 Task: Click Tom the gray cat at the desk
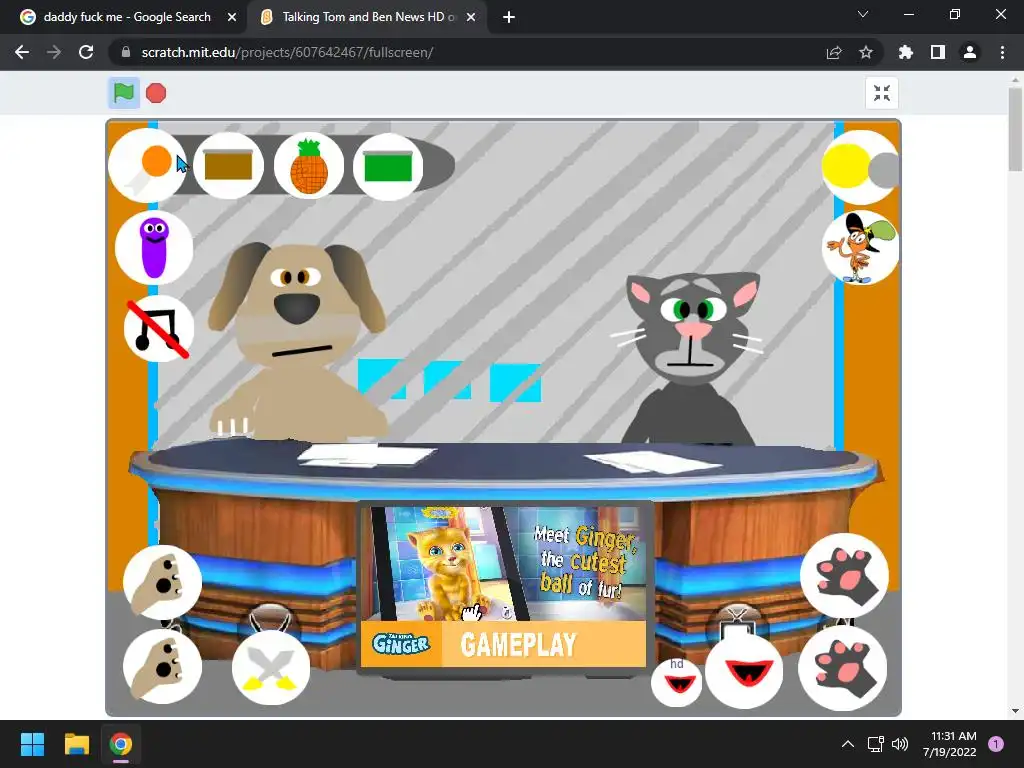click(691, 358)
